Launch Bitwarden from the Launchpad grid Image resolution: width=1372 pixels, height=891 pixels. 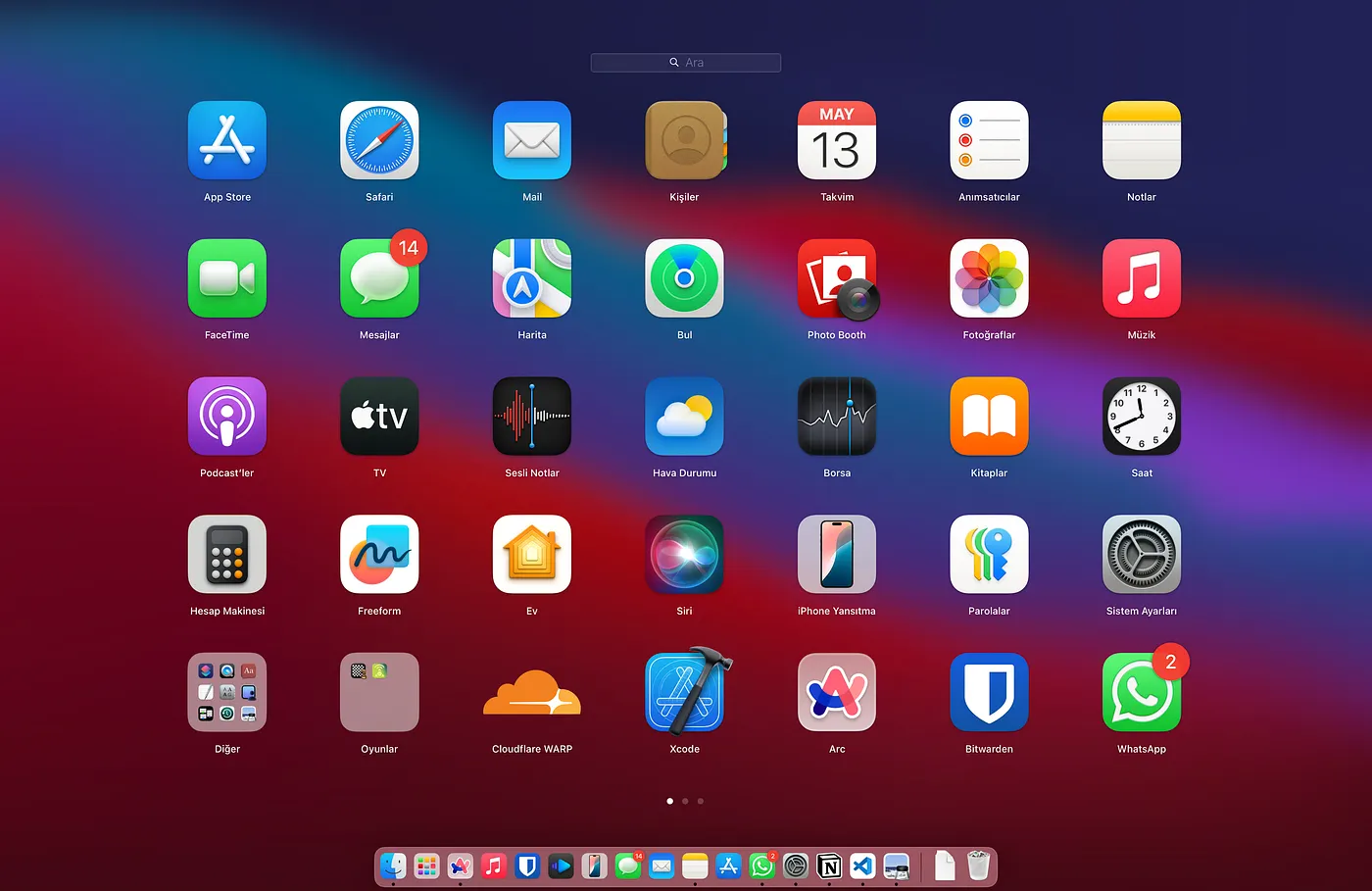point(990,692)
